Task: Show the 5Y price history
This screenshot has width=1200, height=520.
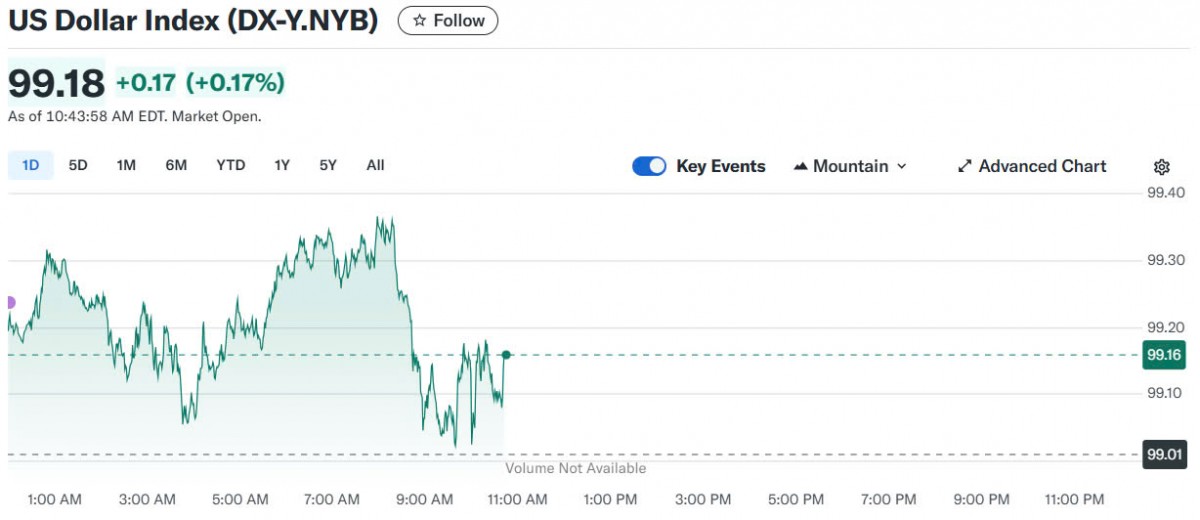Action: coord(328,166)
